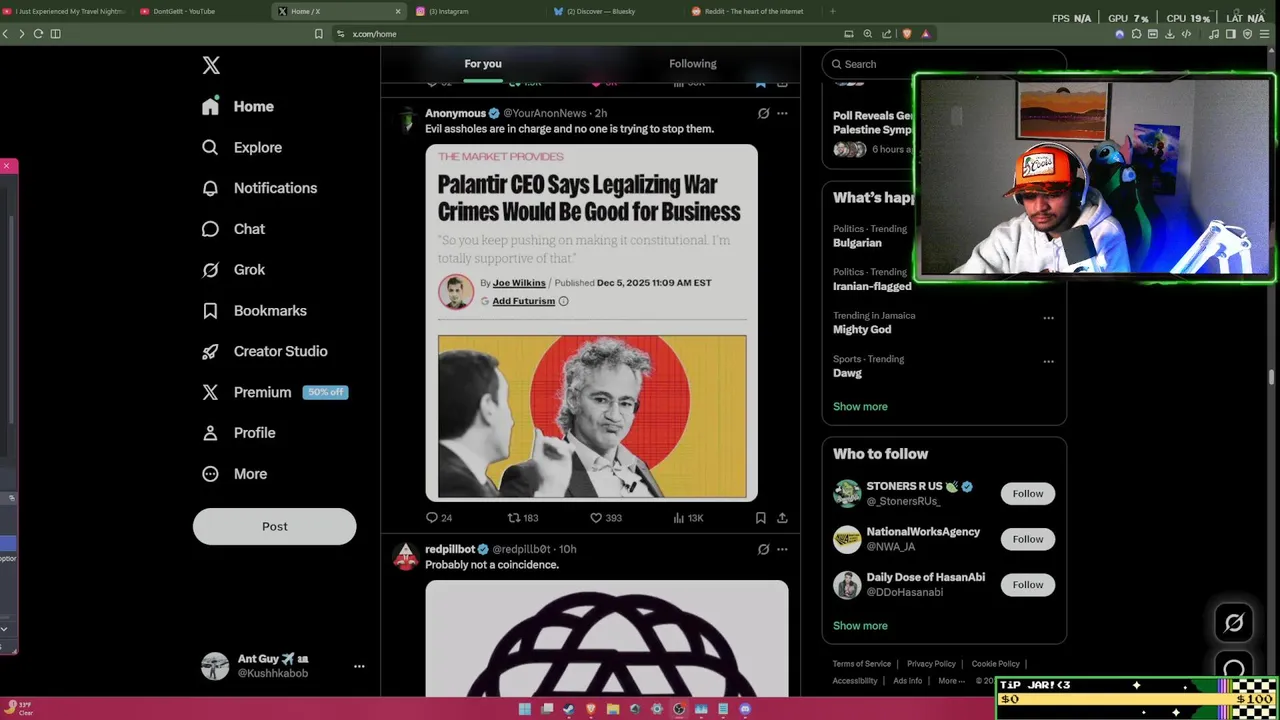The height and width of the screenshot is (720, 1280).
Task: Open Creator Studio
Action: tap(264, 351)
